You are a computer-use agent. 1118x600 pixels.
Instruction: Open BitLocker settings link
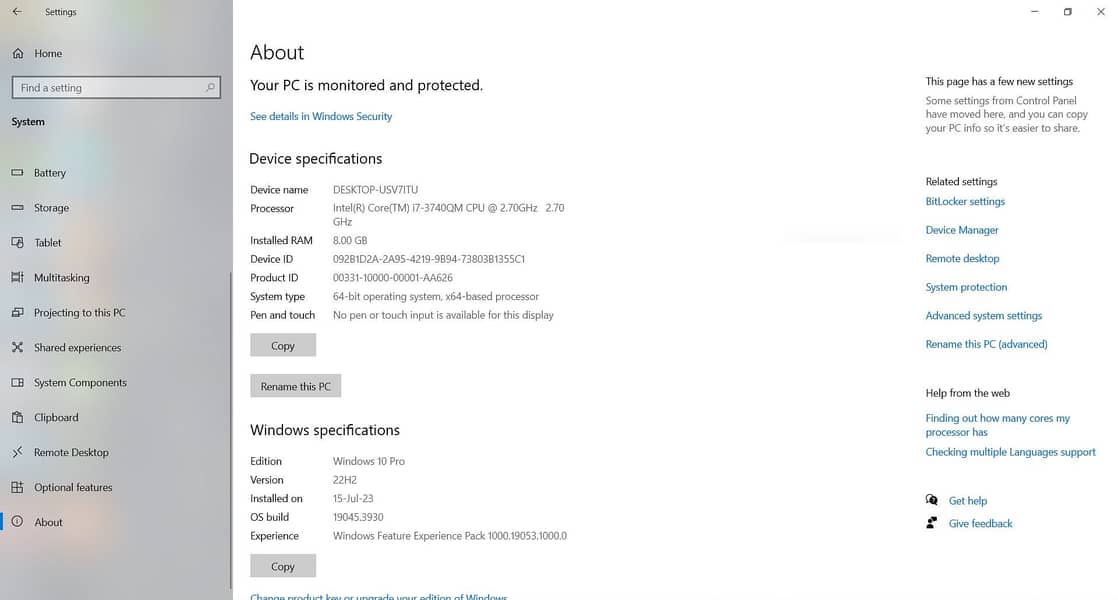[x=965, y=202]
